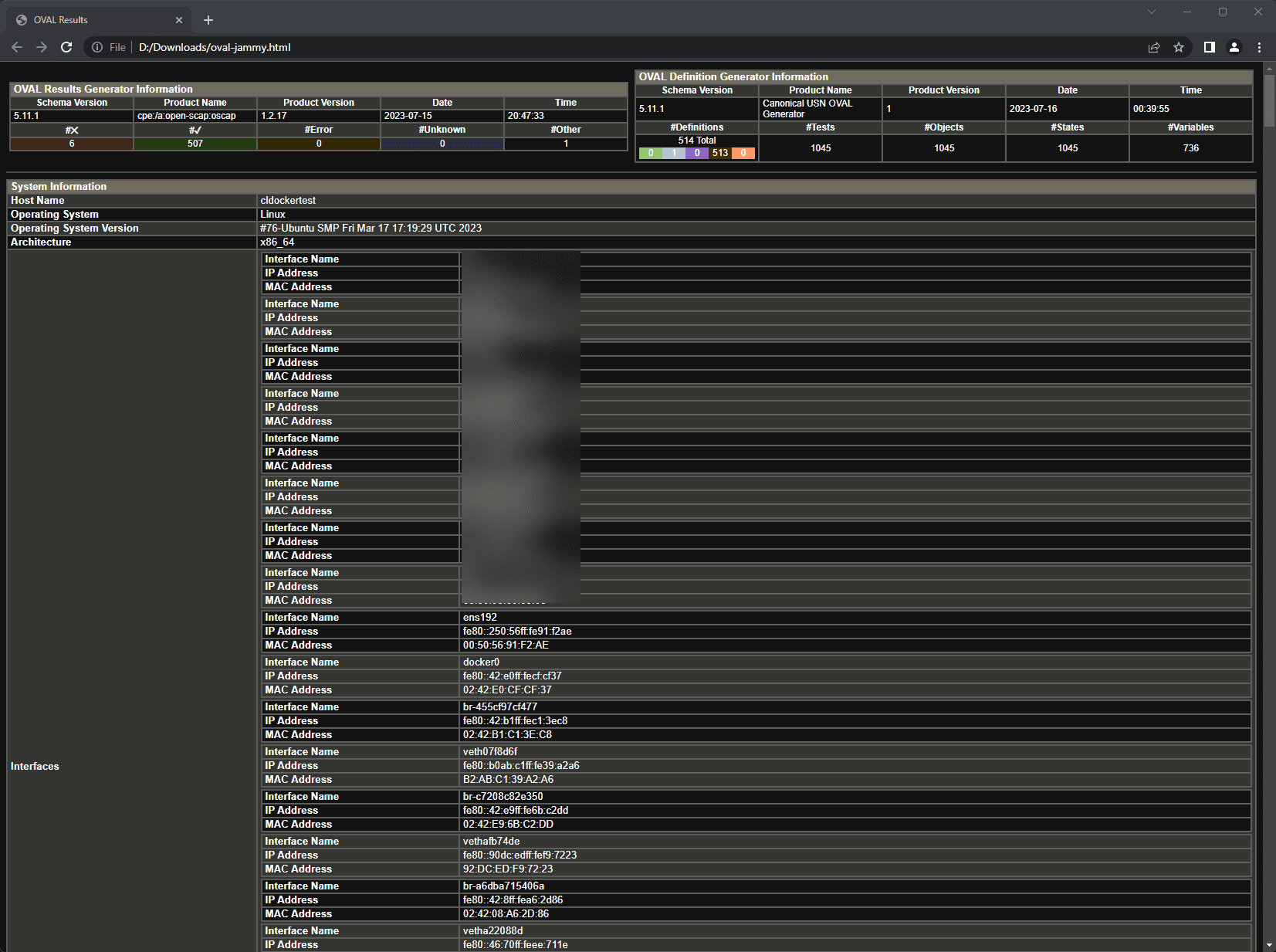Screen dimensions: 1276x952
Task: Click the page vertical scrollbar thumb
Action: [x=1270, y=100]
